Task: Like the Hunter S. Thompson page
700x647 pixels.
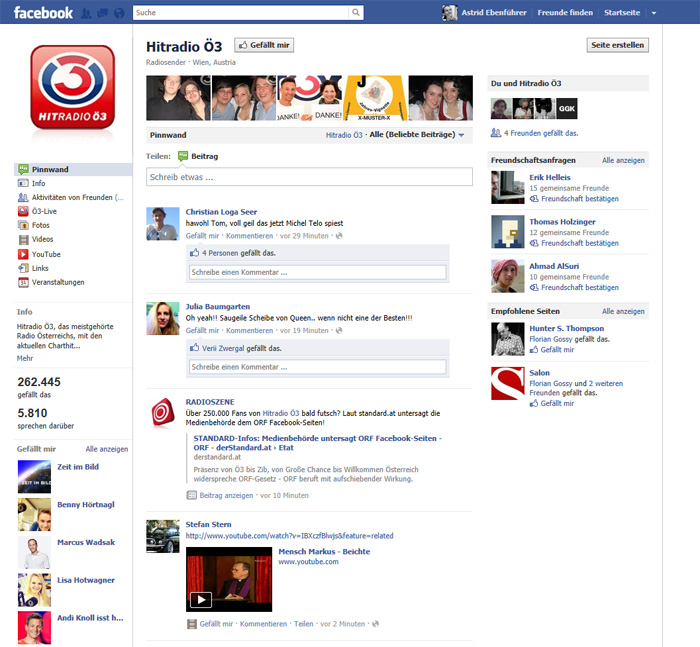Action: coord(552,350)
